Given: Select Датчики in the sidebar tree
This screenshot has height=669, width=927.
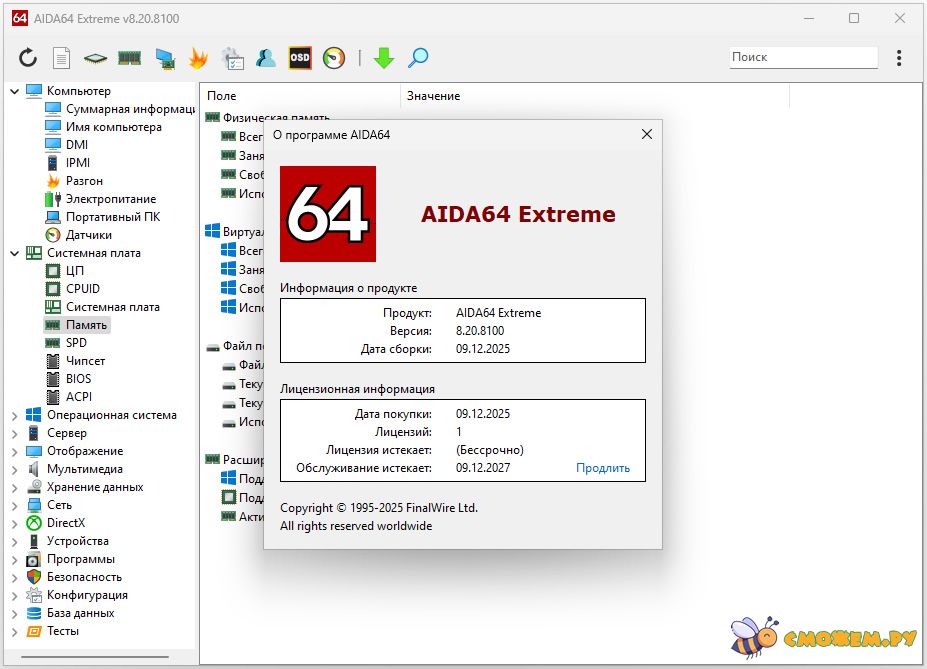Looking at the screenshot, I should 88,235.
